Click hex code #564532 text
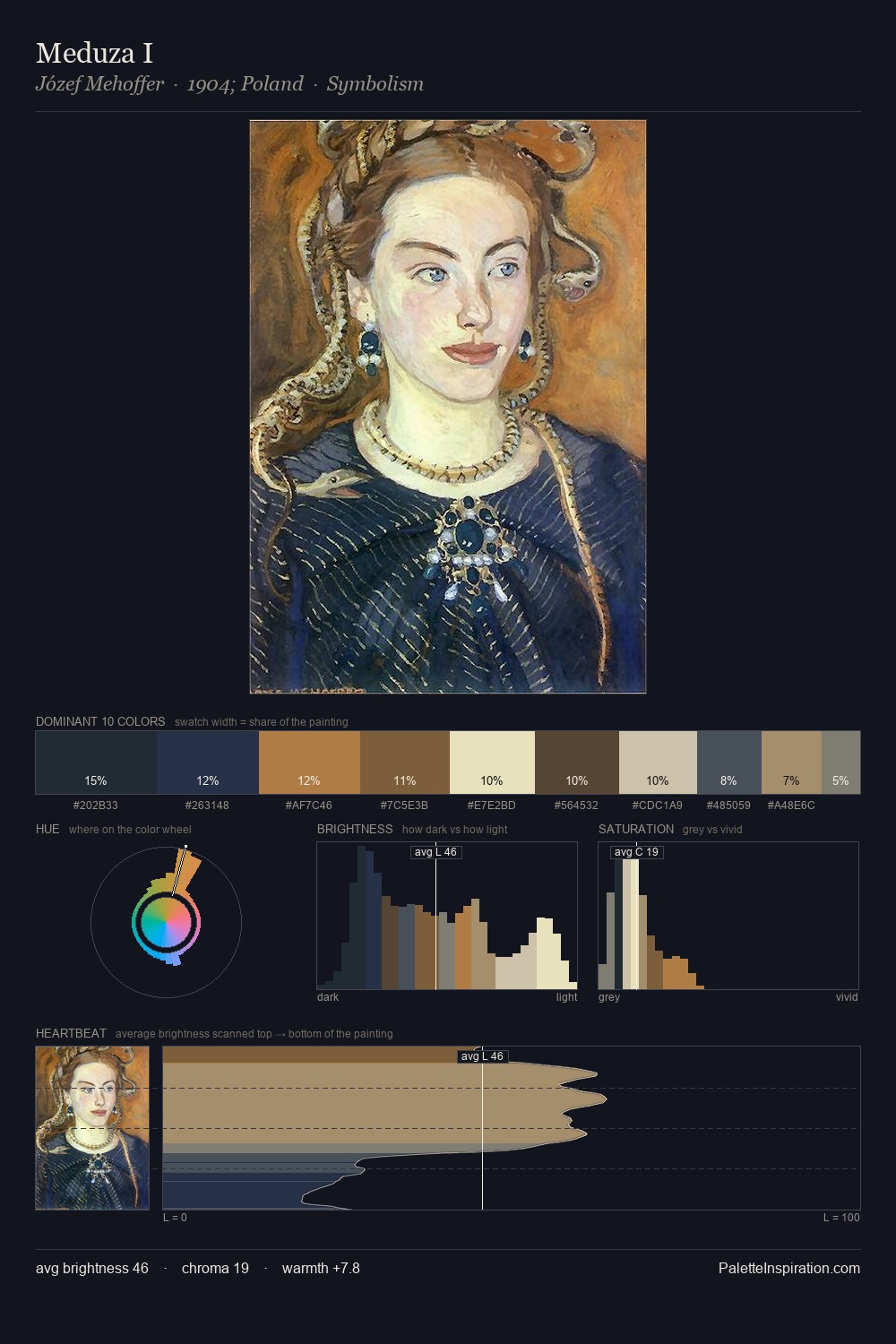The width and height of the screenshot is (896, 1344). pos(576,806)
